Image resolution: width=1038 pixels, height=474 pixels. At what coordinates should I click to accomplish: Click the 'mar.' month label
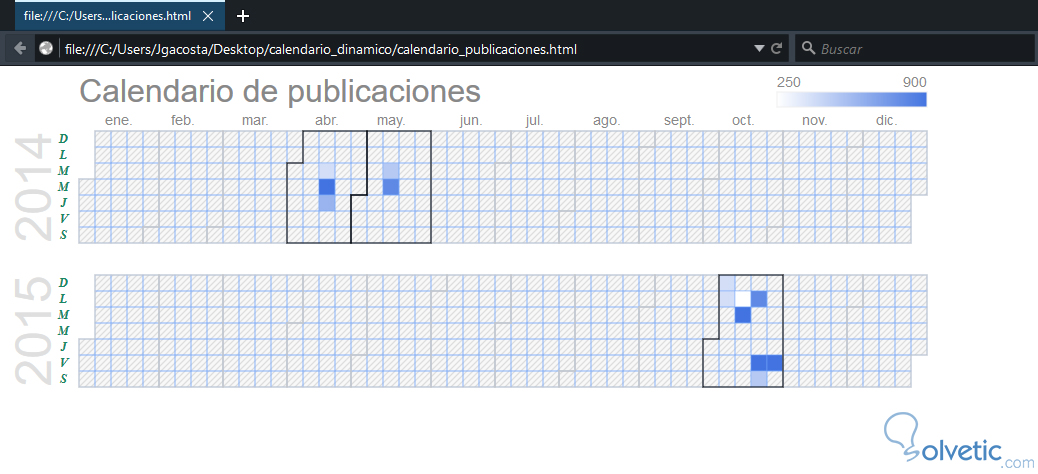point(255,120)
